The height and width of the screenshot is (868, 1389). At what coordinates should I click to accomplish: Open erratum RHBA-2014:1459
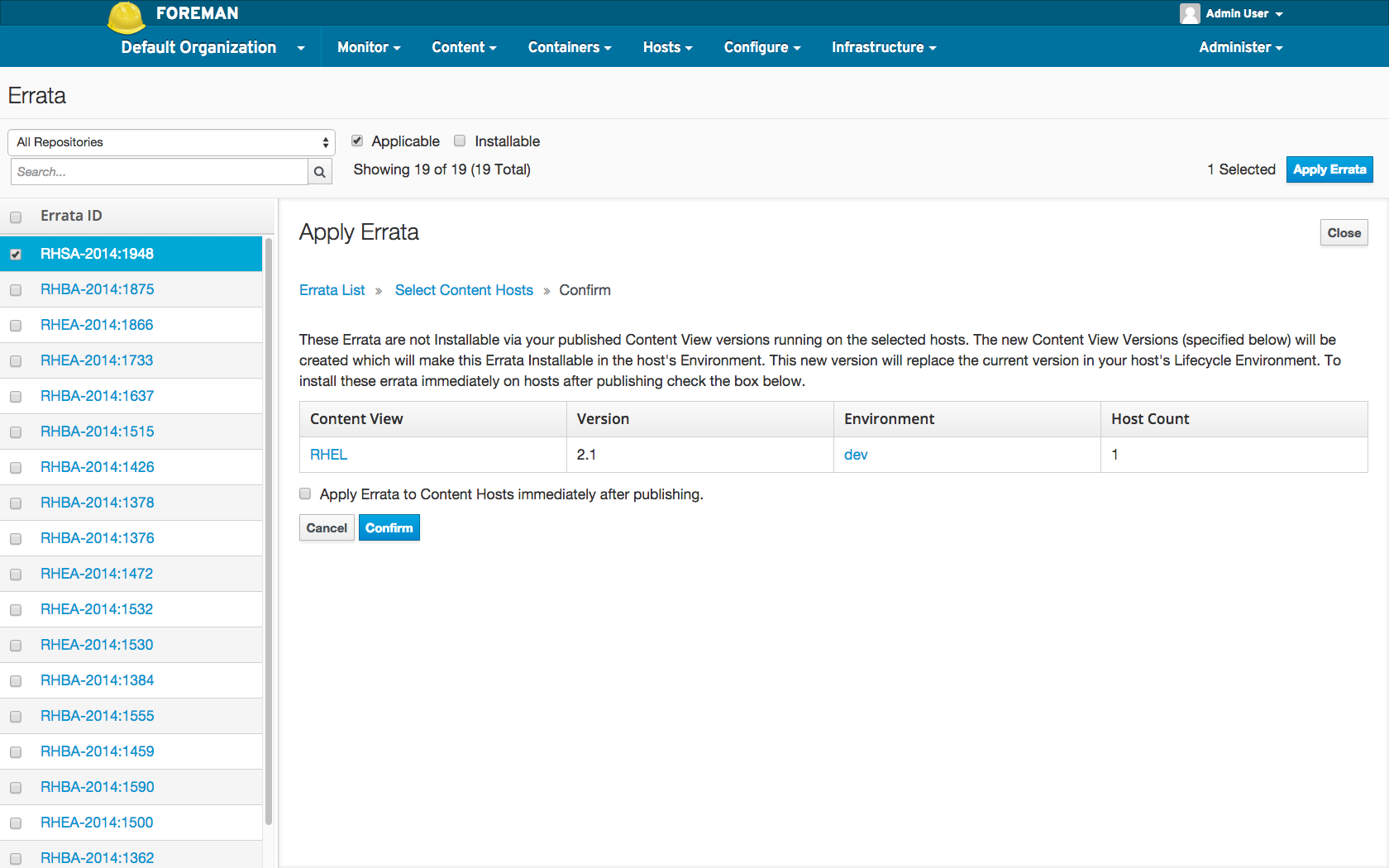(97, 751)
